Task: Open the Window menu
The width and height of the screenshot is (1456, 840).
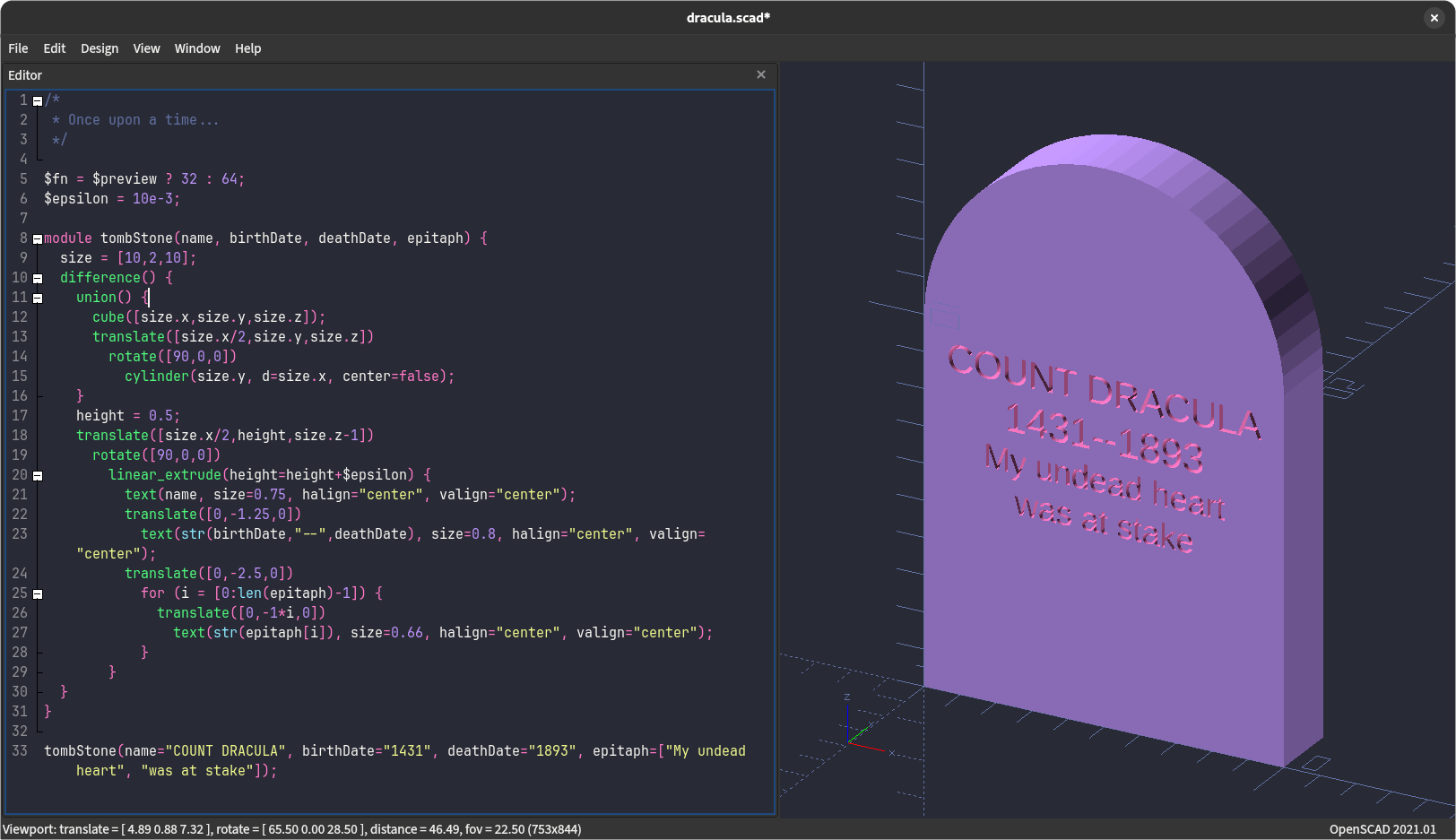Action: tap(196, 48)
